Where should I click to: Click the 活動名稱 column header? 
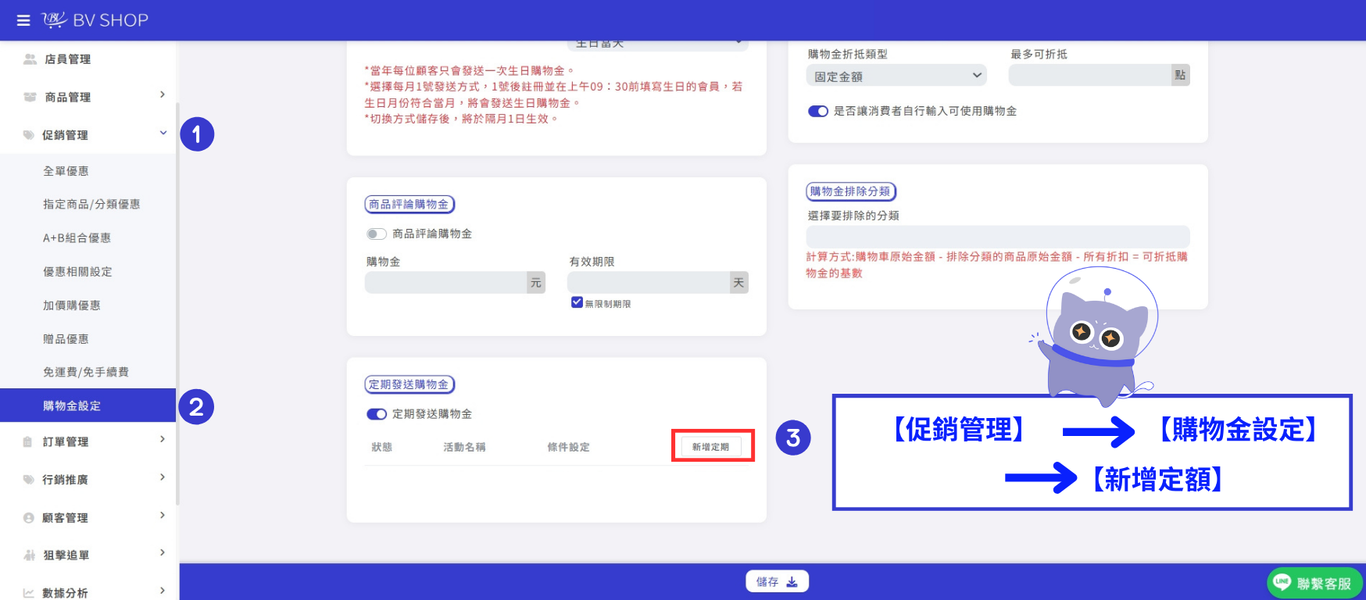464,447
